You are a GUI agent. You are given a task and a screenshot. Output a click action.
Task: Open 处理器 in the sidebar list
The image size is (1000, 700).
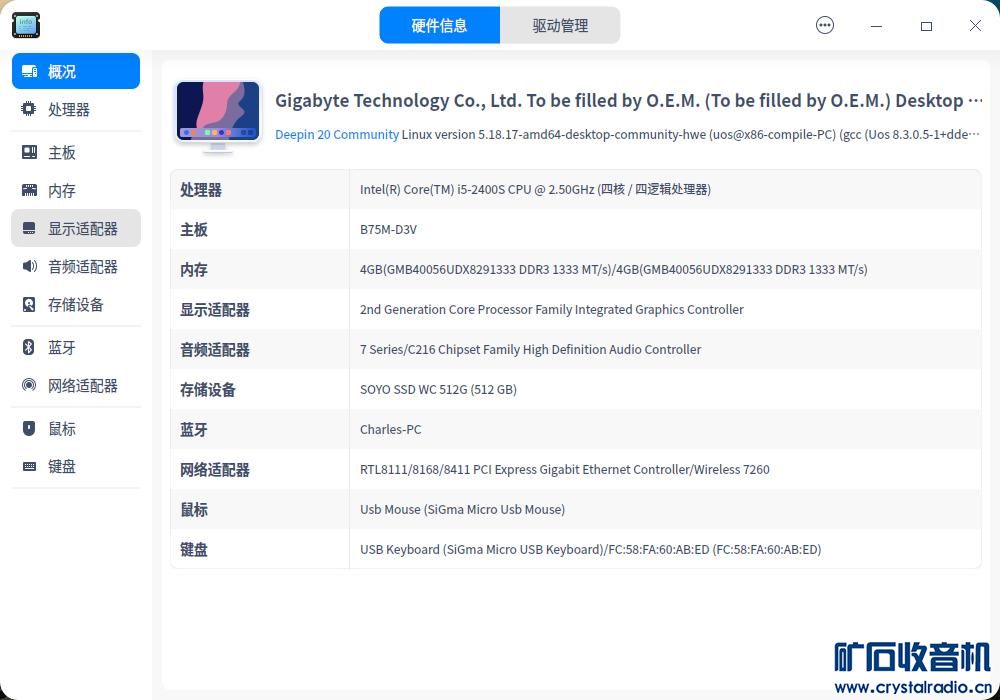point(76,109)
